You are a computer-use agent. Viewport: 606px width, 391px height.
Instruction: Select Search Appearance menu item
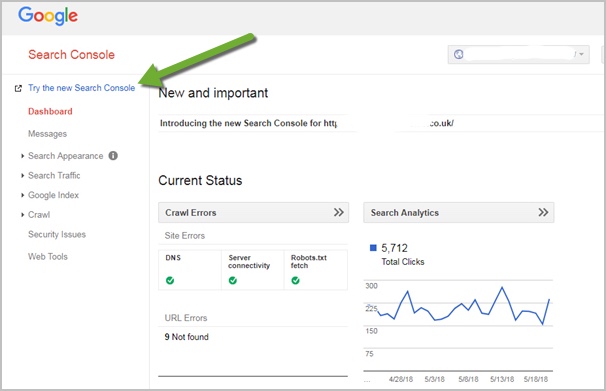(x=65, y=156)
